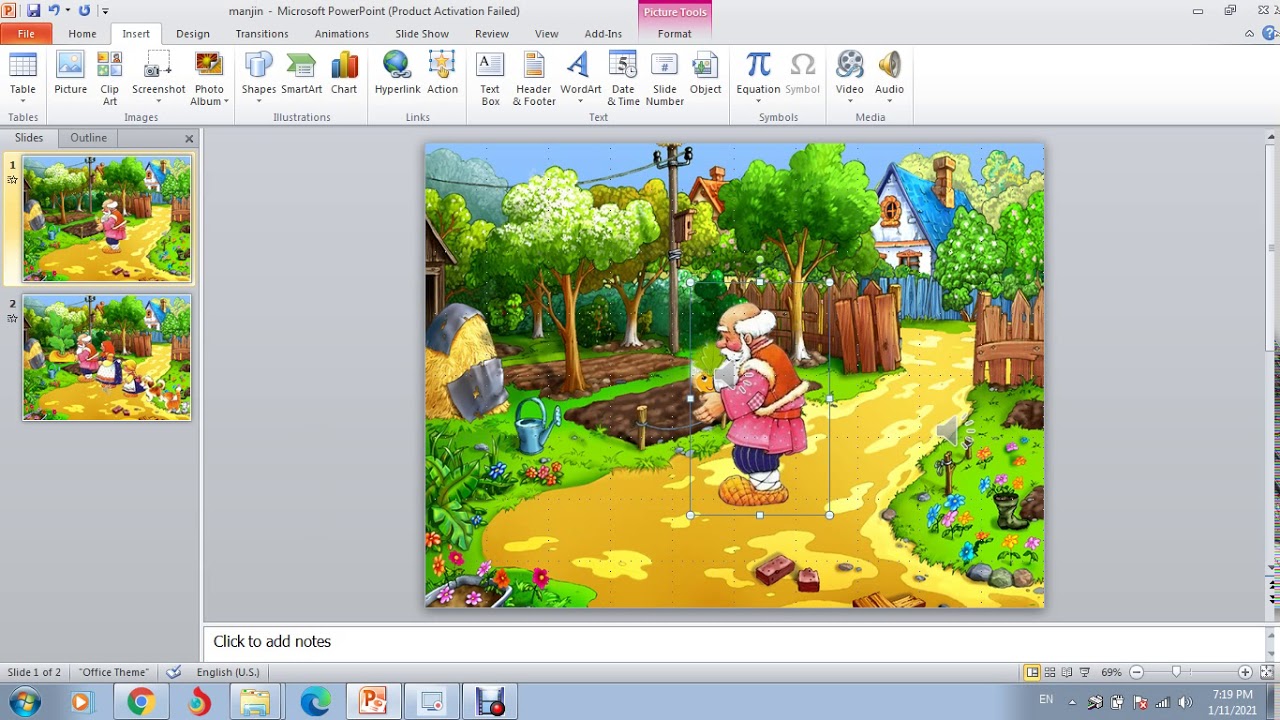The width and height of the screenshot is (1280, 720).
Task: Customize the Quick Access Toolbar dropdown
Action: tap(104, 11)
